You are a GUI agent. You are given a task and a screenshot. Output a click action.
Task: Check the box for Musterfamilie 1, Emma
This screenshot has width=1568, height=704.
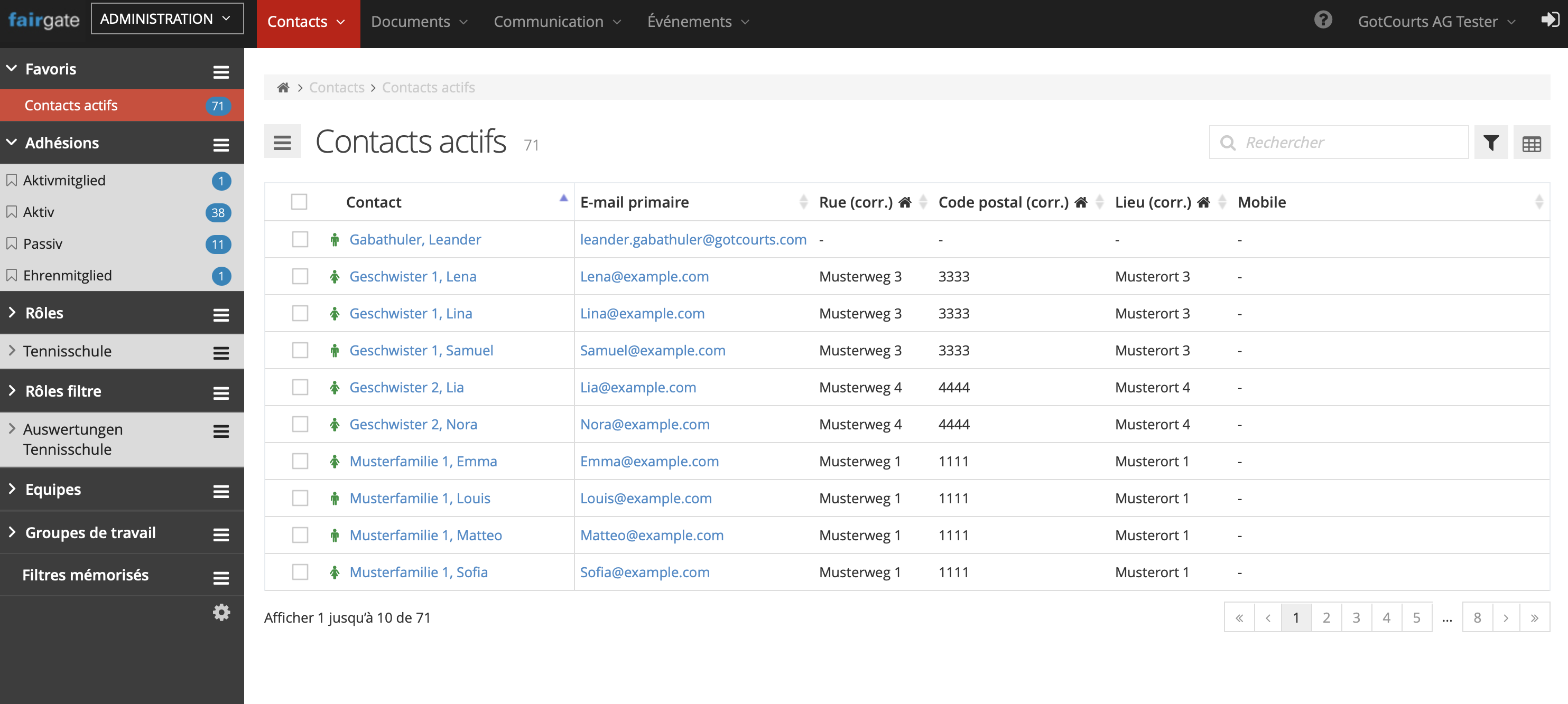(300, 461)
